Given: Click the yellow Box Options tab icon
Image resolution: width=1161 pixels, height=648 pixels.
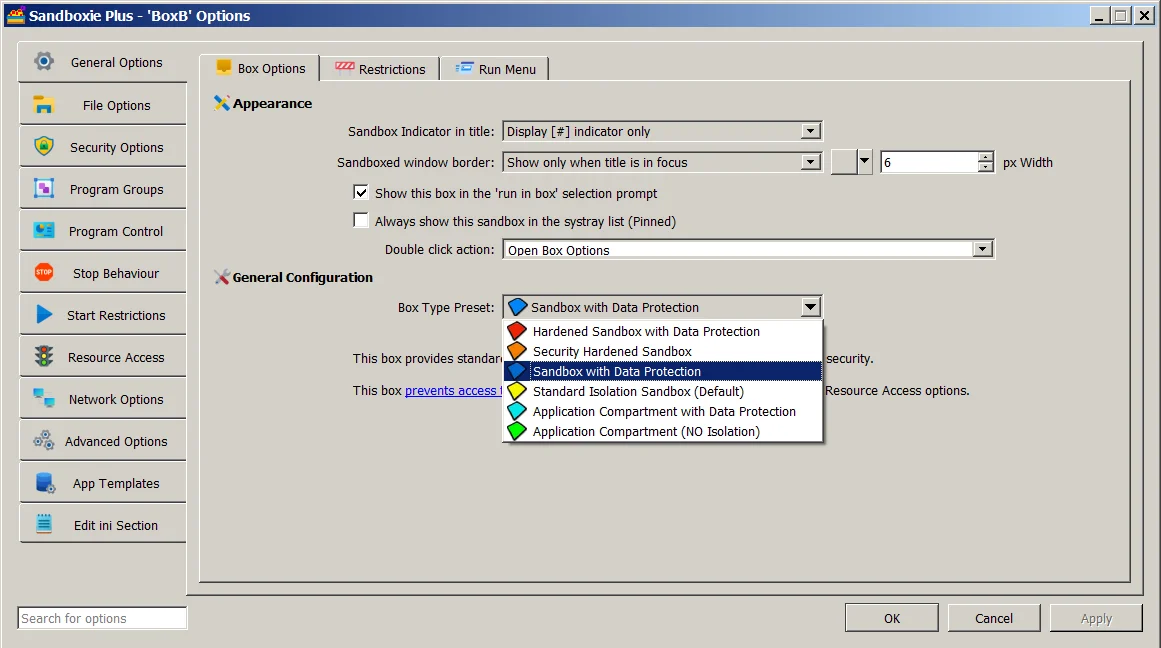Looking at the screenshot, I should click(x=224, y=67).
